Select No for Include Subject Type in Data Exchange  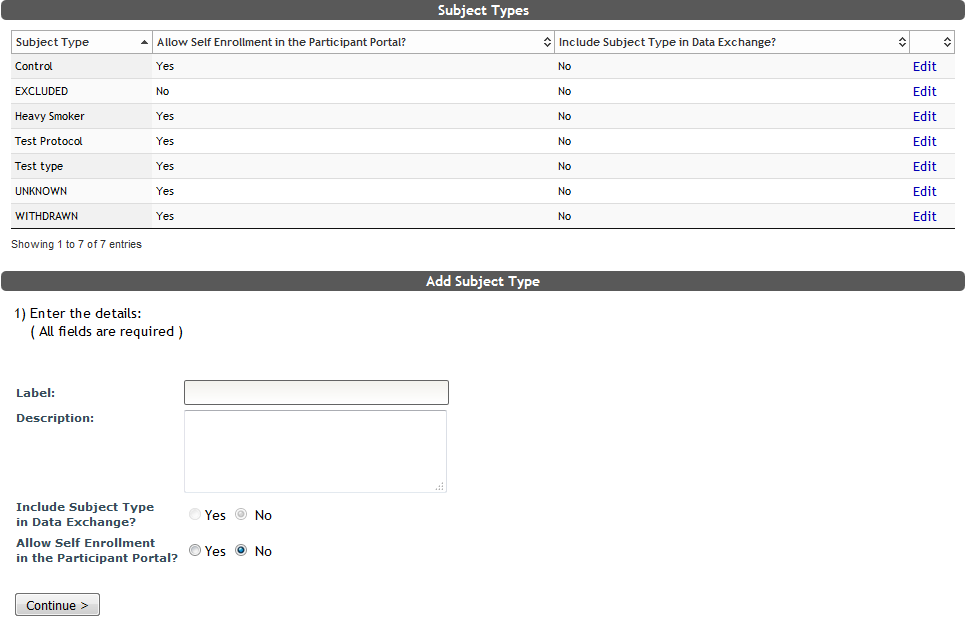240,513
